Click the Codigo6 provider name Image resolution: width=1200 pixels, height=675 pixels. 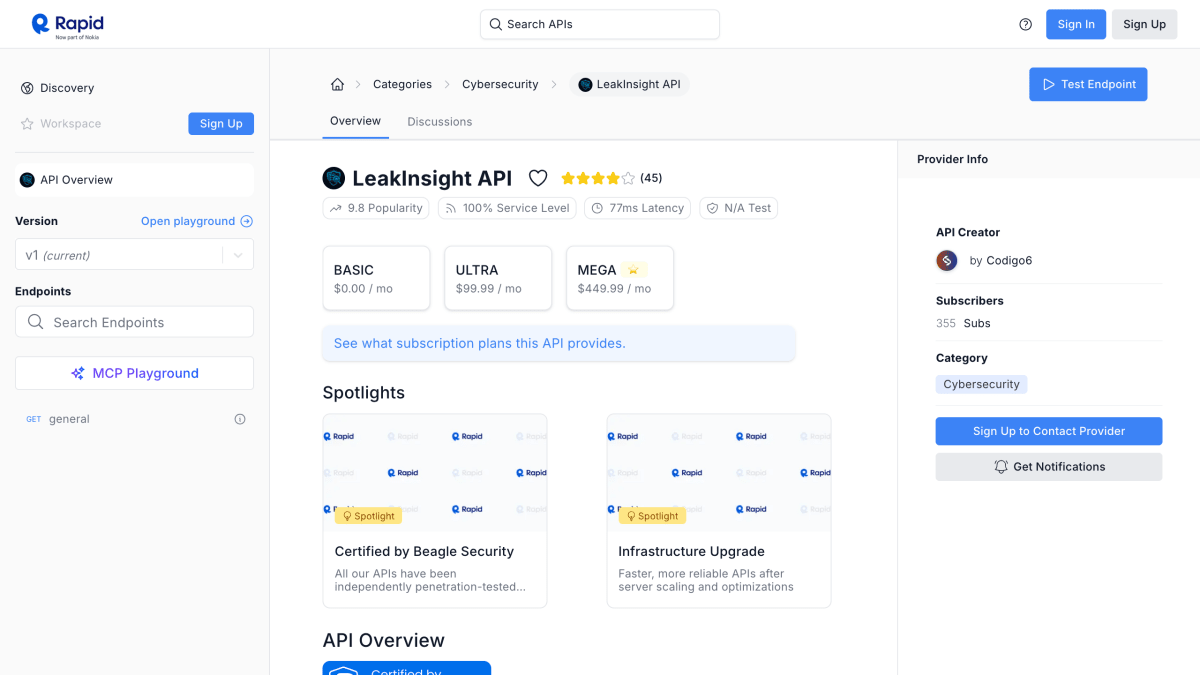[1009, 261]
